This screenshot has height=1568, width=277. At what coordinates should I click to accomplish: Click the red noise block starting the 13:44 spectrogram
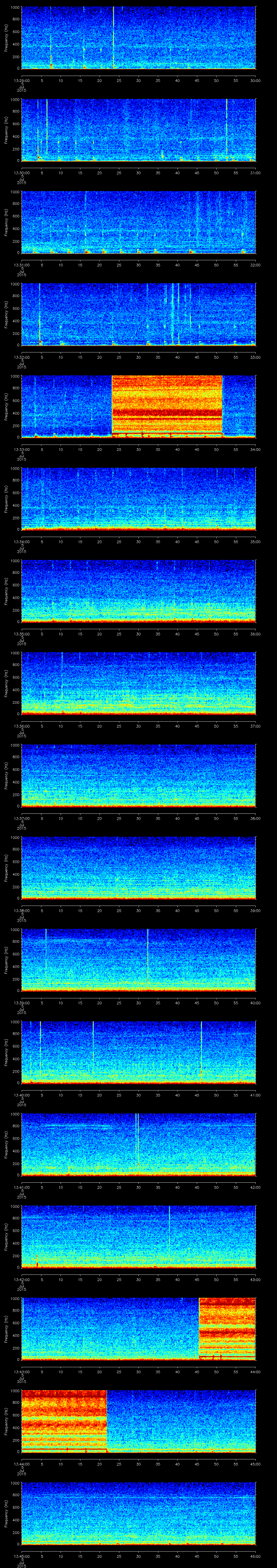[65, 1421]
